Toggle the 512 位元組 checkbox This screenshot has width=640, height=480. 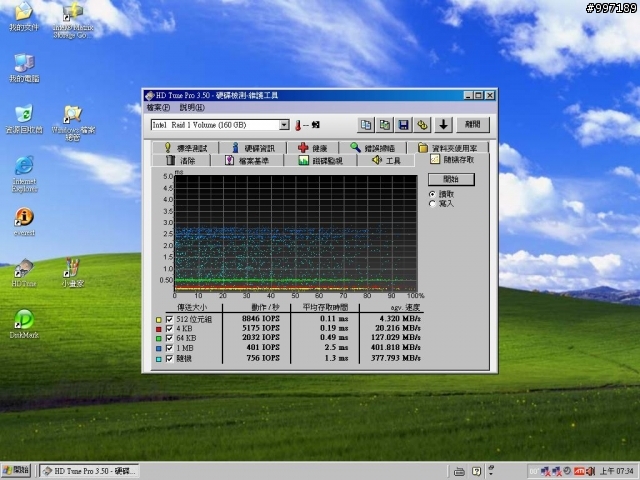point(169,319)
